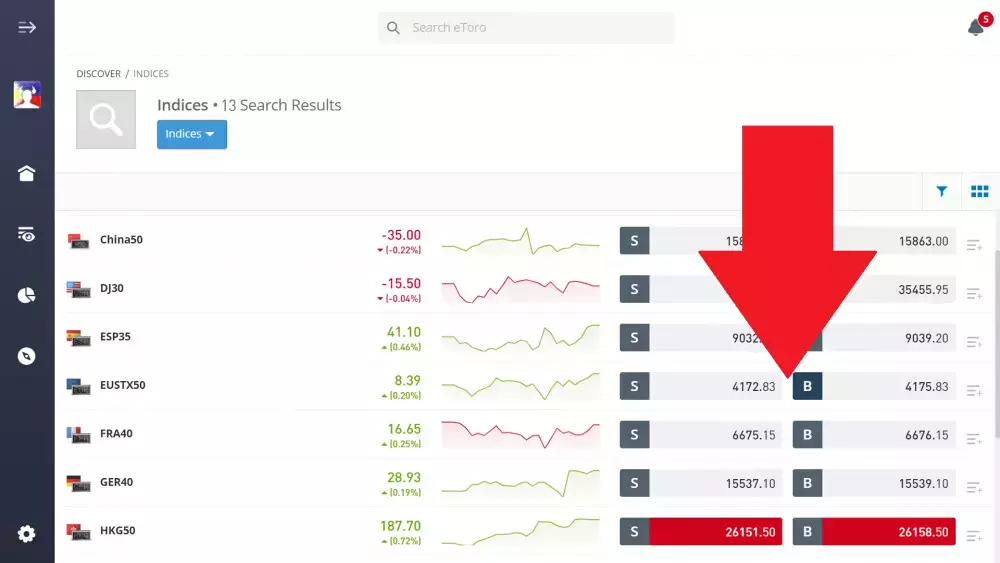Go to DISCOVER breadcrumb
Image resolution: width=1000 pixels, height=563 pixels.
coord(98,74)
